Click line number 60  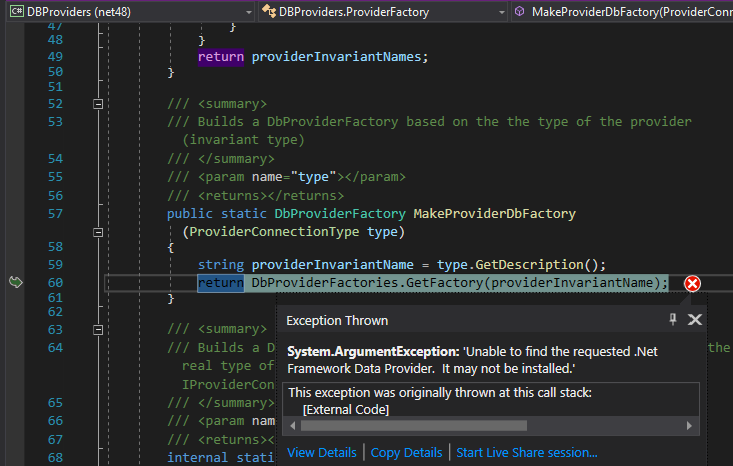(x=55, y=283)
